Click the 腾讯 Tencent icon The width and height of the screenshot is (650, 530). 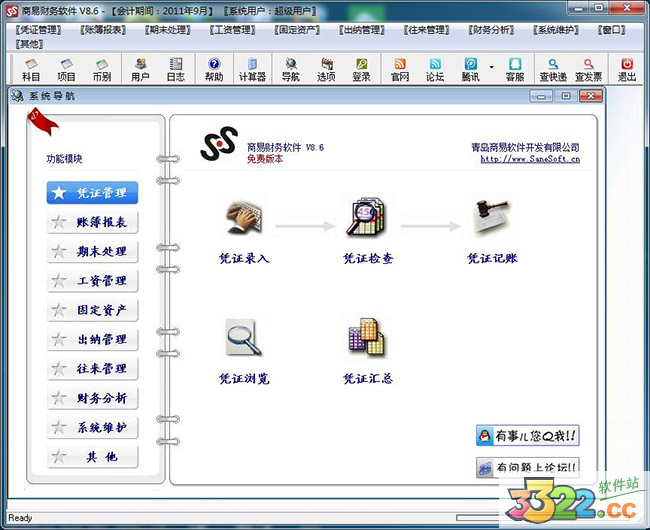click(x=471, y=70)
